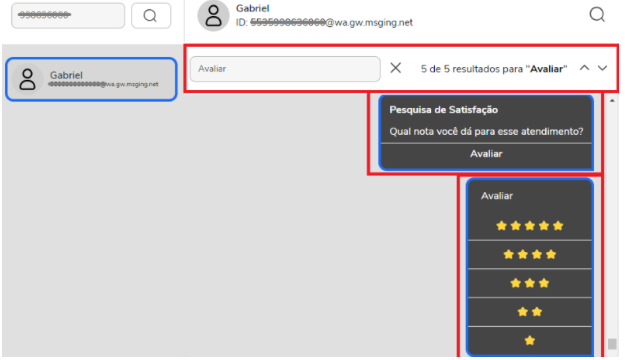625x360 pixels.
Task: Click the ID address in chat header
Action: tap(324, 23)
